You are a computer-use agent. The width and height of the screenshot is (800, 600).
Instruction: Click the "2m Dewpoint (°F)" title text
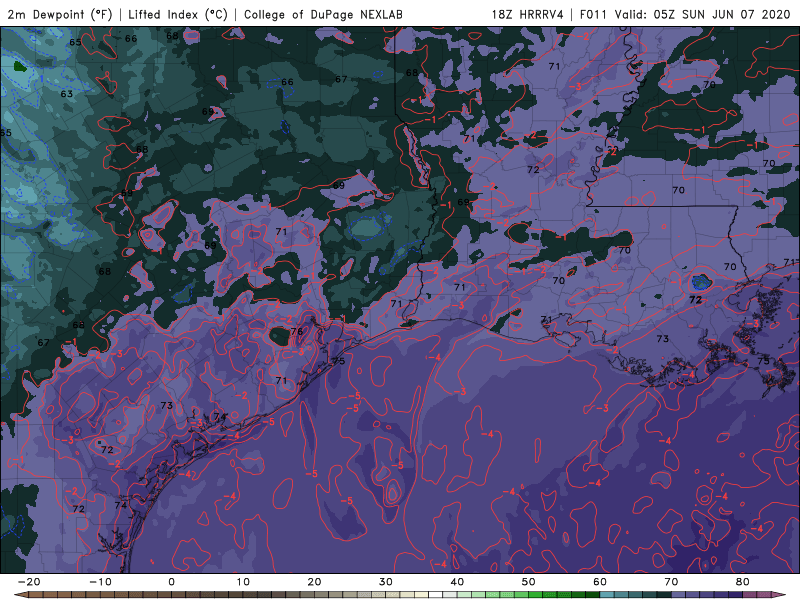click(x=60, y=14)
